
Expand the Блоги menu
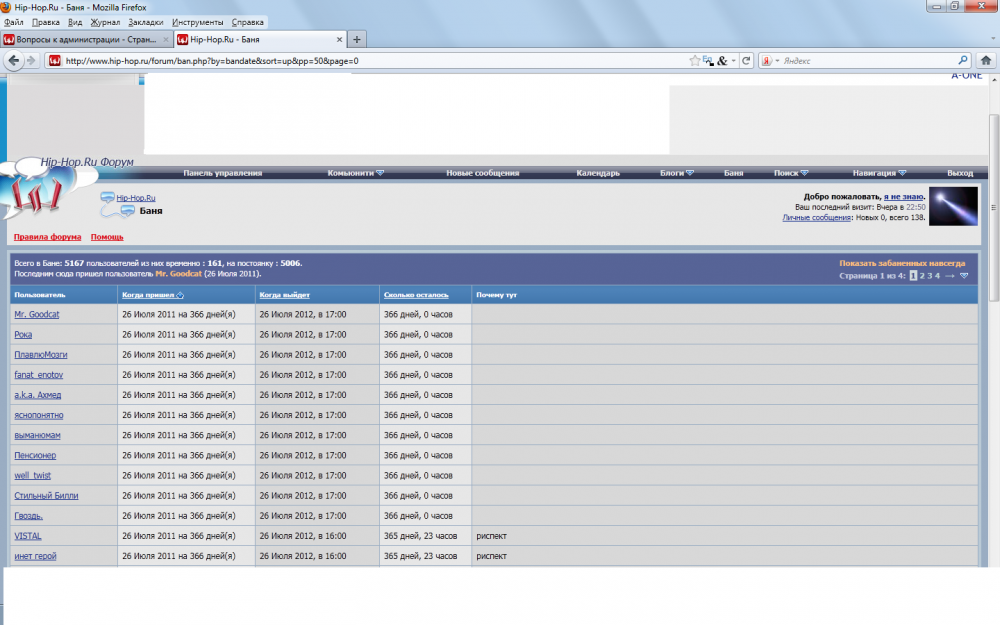(677, 173)
